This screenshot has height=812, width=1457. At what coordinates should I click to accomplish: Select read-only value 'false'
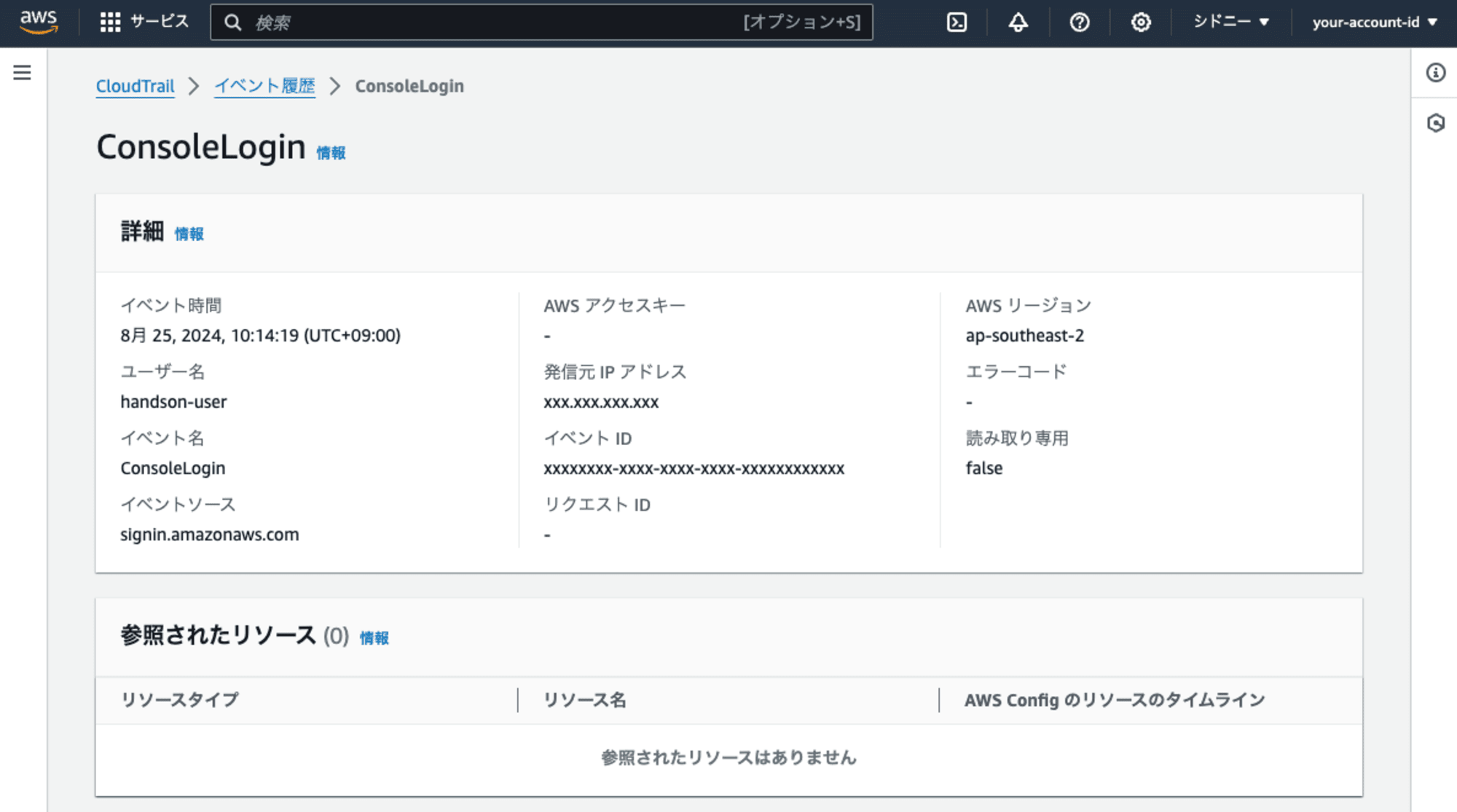984,468
